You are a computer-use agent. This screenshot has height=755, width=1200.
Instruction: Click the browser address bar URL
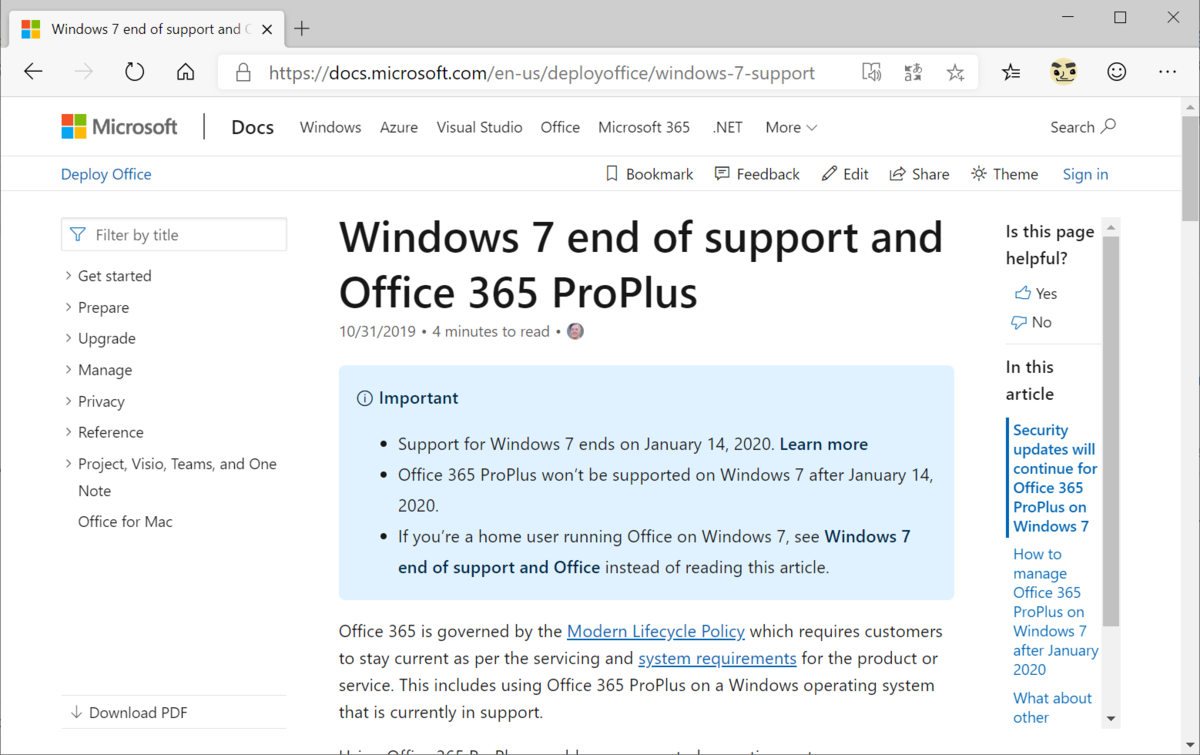click(541, 73)
